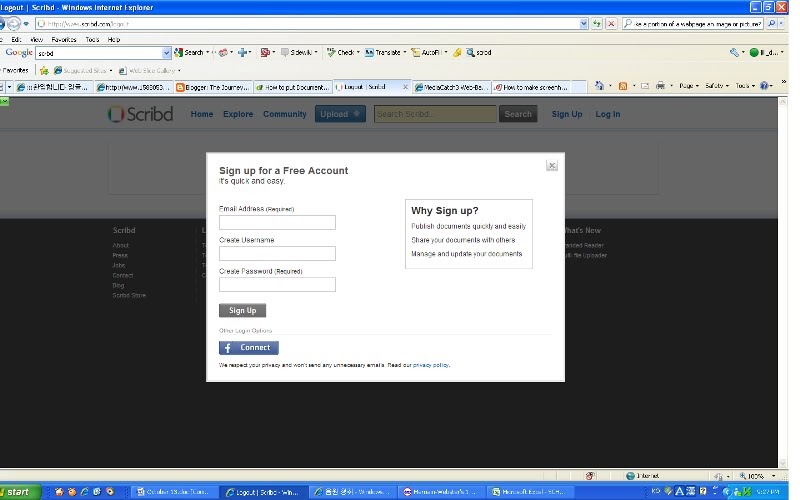Open the Help menu
Viewport: 800px width, 500px height.
point(114,39)
